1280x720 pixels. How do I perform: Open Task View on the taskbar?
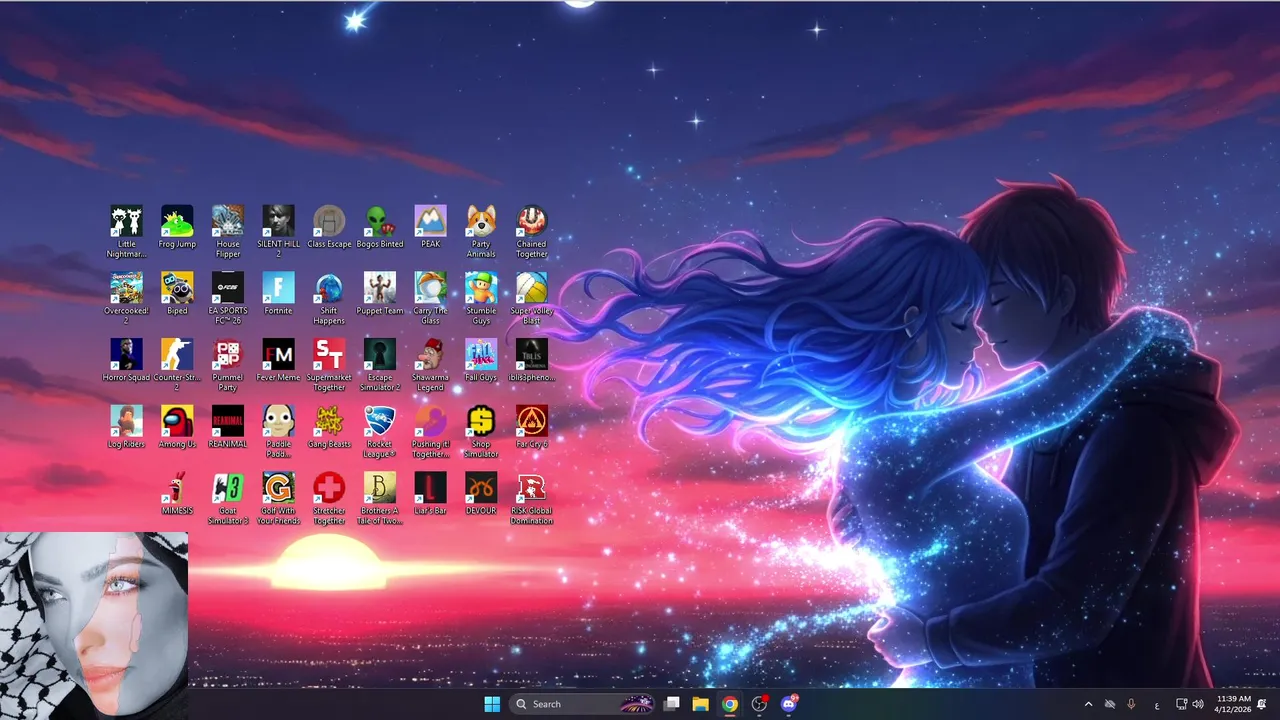coord(672,704)
